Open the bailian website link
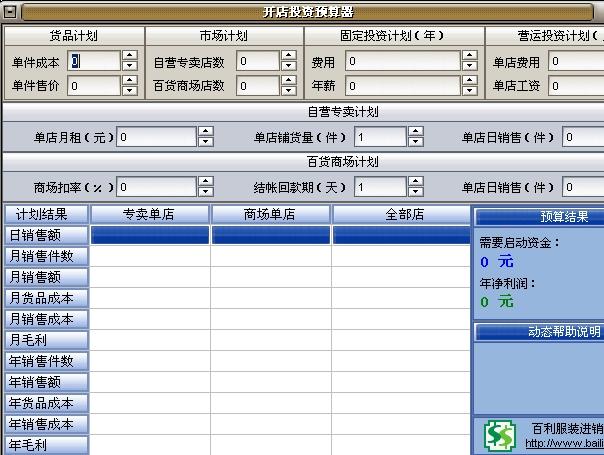 [x=564, y=443]
